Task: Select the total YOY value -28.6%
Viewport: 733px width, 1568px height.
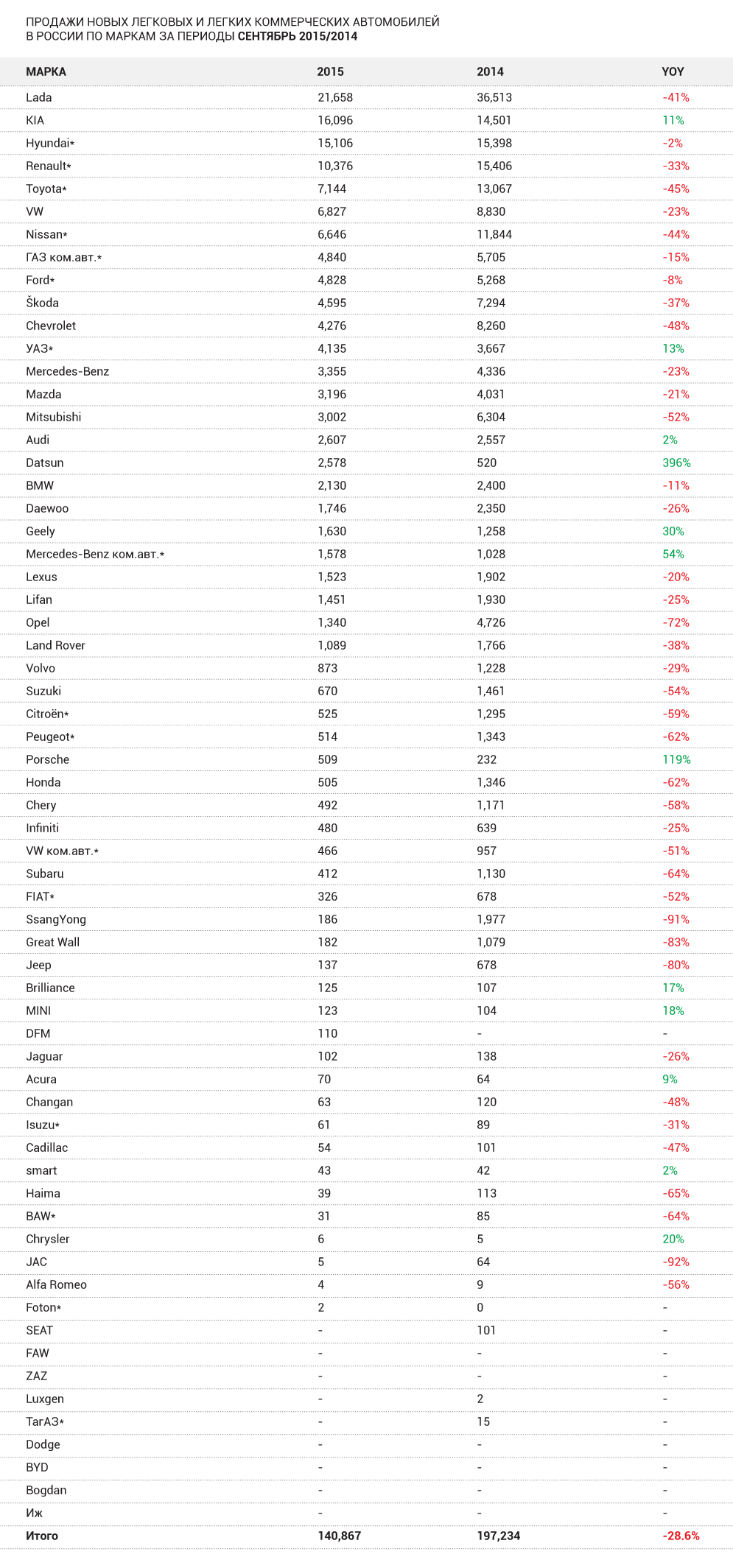Action: coord(681,1536)
